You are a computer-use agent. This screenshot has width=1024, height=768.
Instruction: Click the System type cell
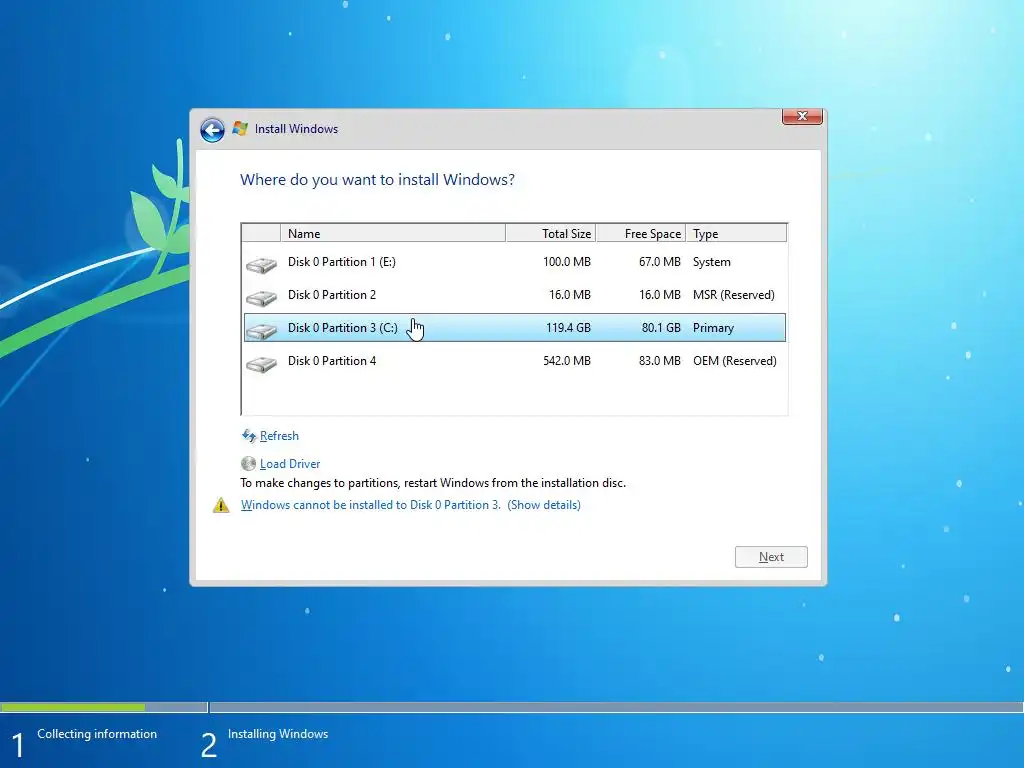712,262
